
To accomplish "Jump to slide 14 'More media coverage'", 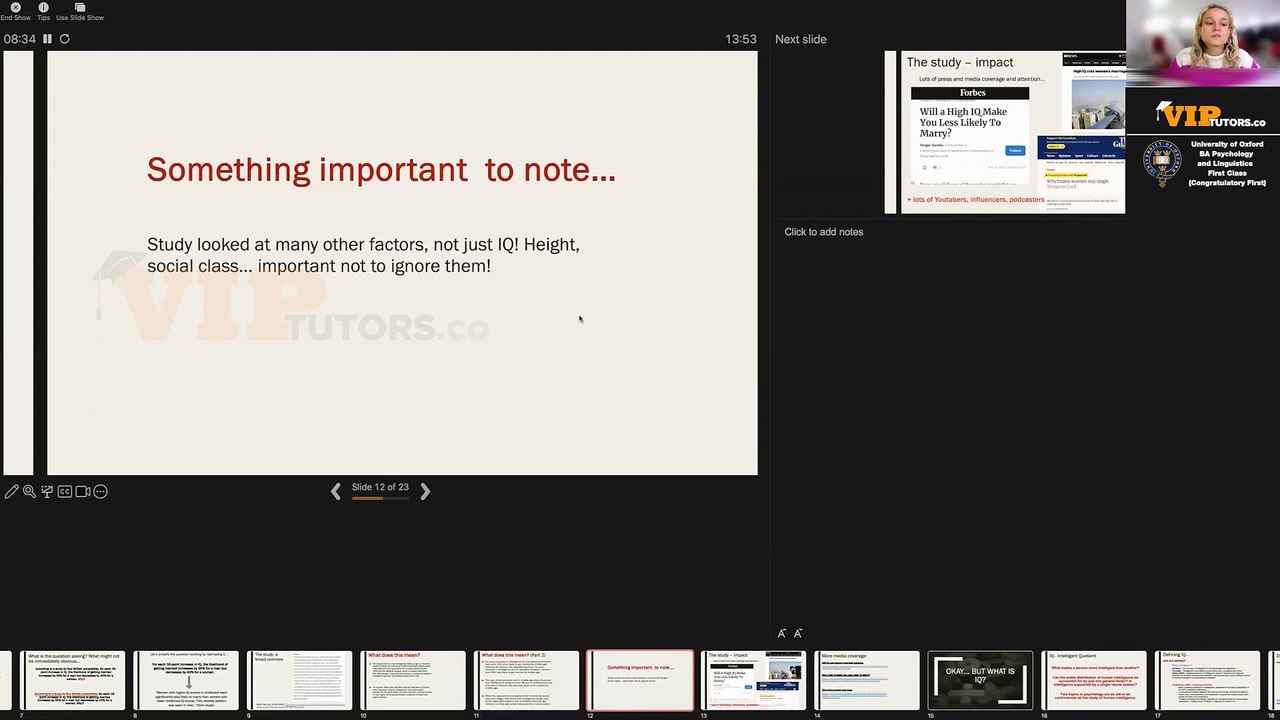I will point(867,680).
